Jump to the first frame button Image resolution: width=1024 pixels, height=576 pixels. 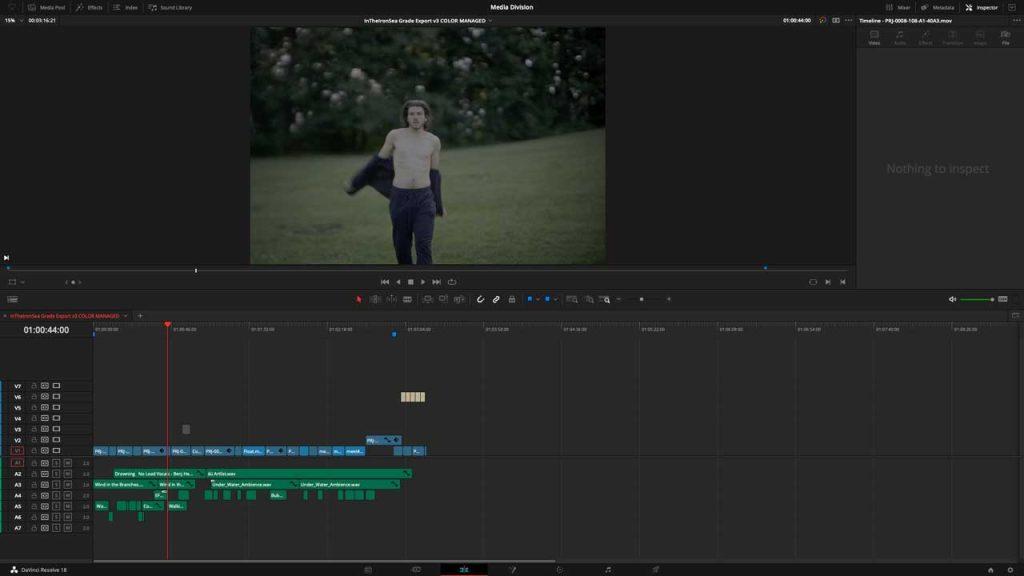(x=385, y=282)
